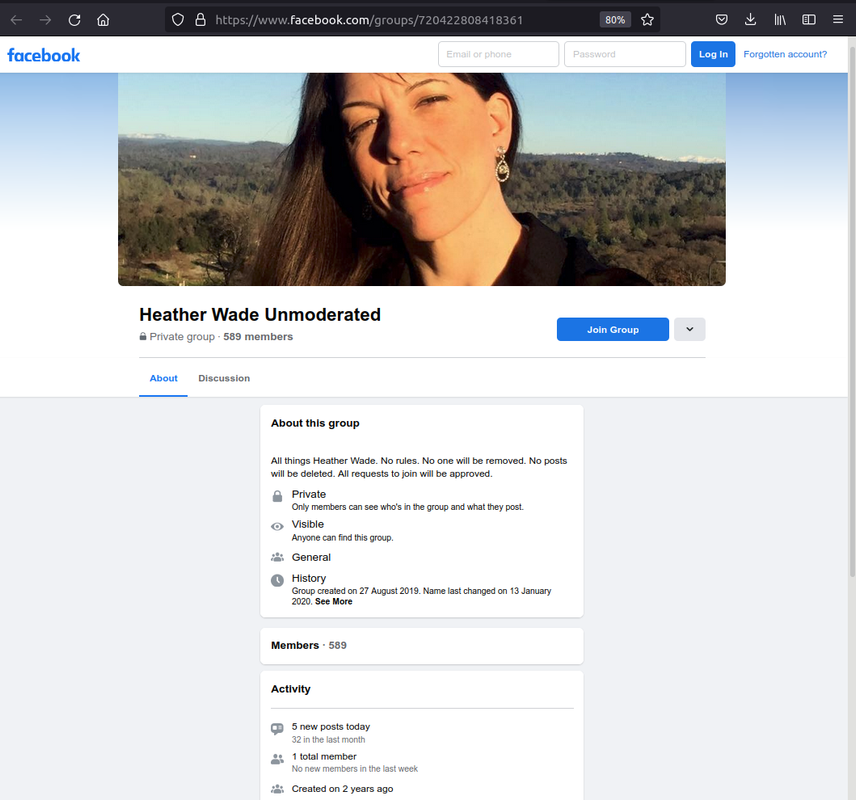Viewport: 856px width, 800px height.
Task: Open the group cover photo
Action: [x=422, y=179]
